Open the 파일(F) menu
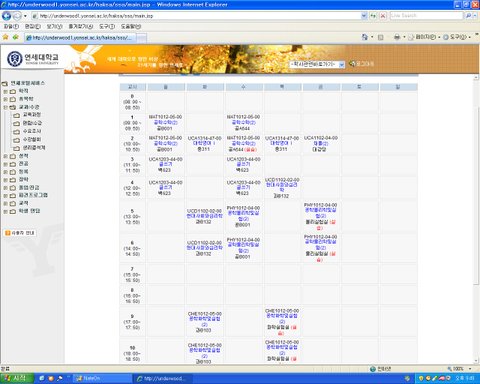Viewport: 480px width, 384px height. (11, 26)
